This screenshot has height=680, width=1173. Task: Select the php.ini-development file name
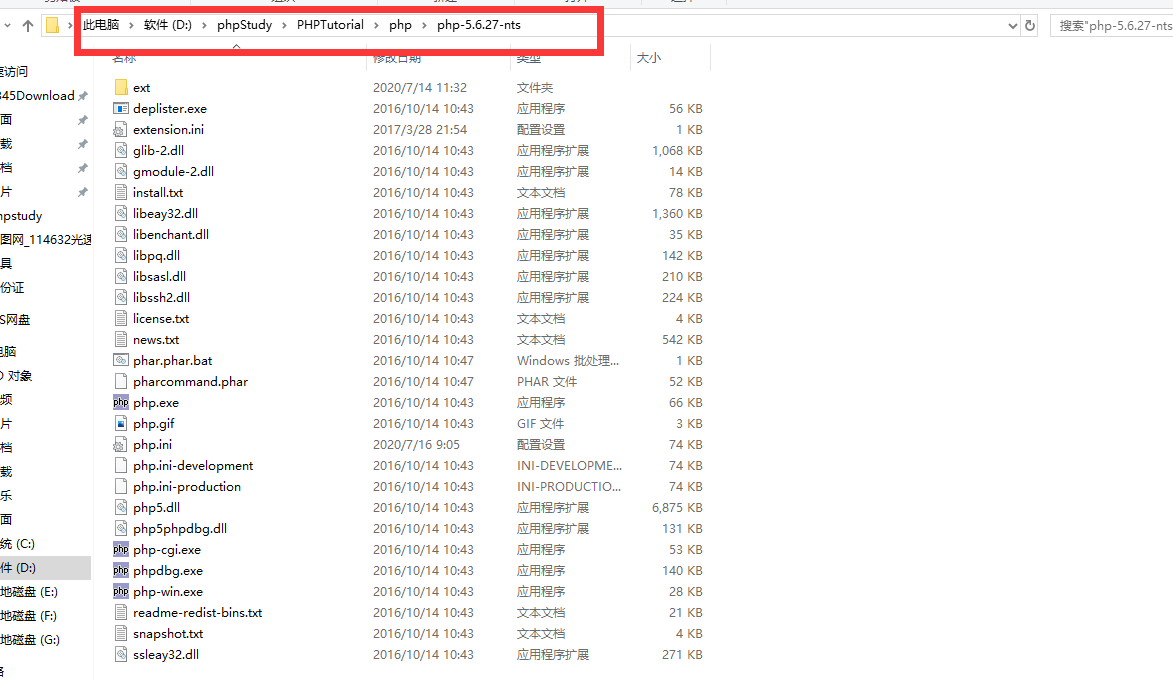pyautogui.click(x=193, y=465)
